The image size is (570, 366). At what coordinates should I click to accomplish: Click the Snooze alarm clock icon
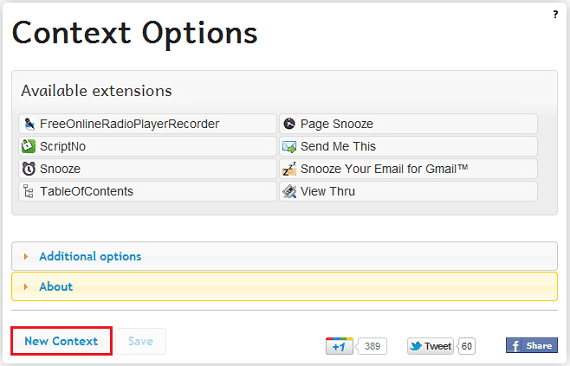pyautogui.click(x=28, y=169)
